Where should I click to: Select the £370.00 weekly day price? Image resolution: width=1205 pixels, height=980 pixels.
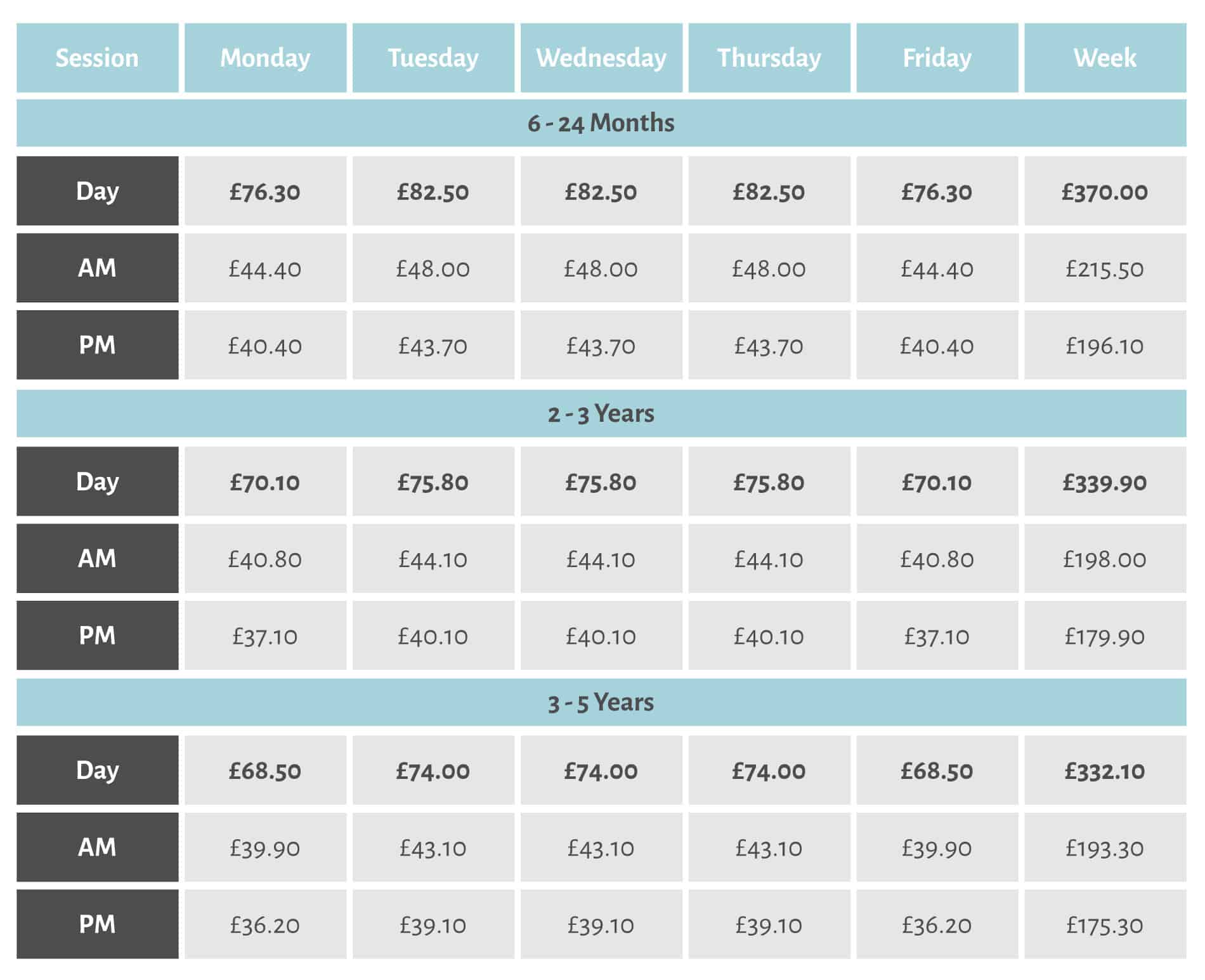(x=1105, y=191)
